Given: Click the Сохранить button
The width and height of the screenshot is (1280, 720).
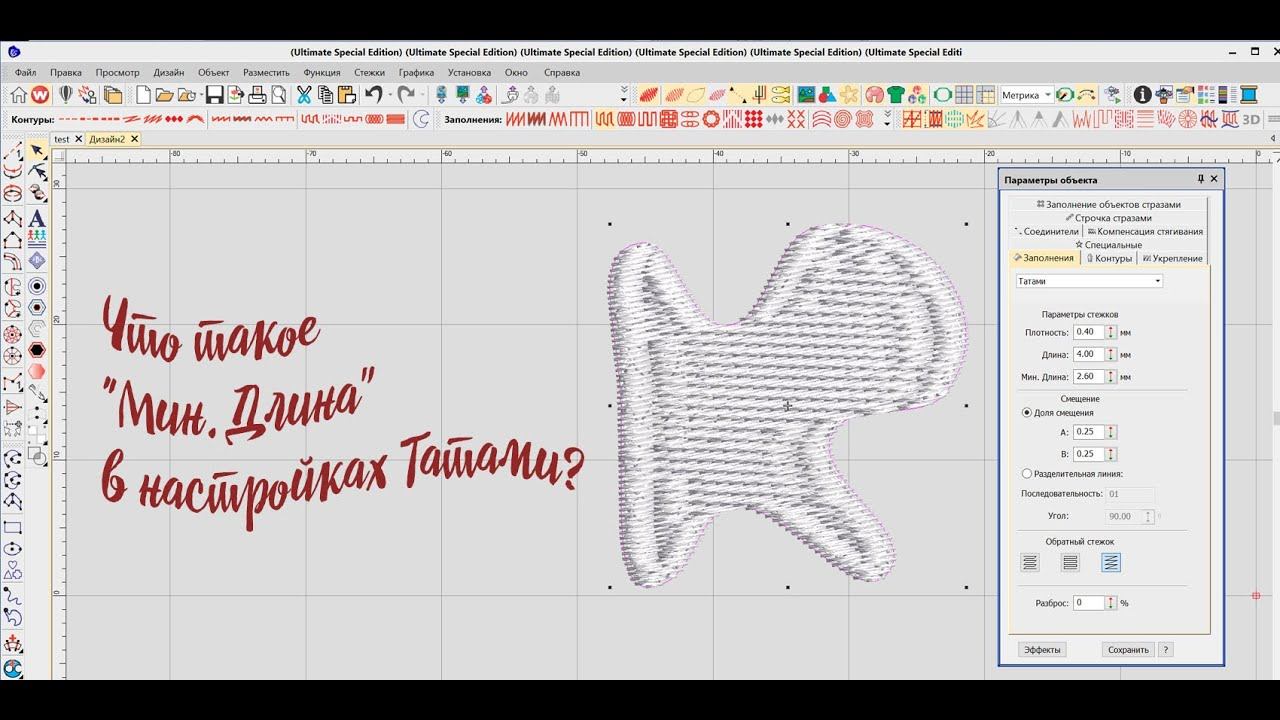Looking at the screenshot, I should [x=1128, y=649].
